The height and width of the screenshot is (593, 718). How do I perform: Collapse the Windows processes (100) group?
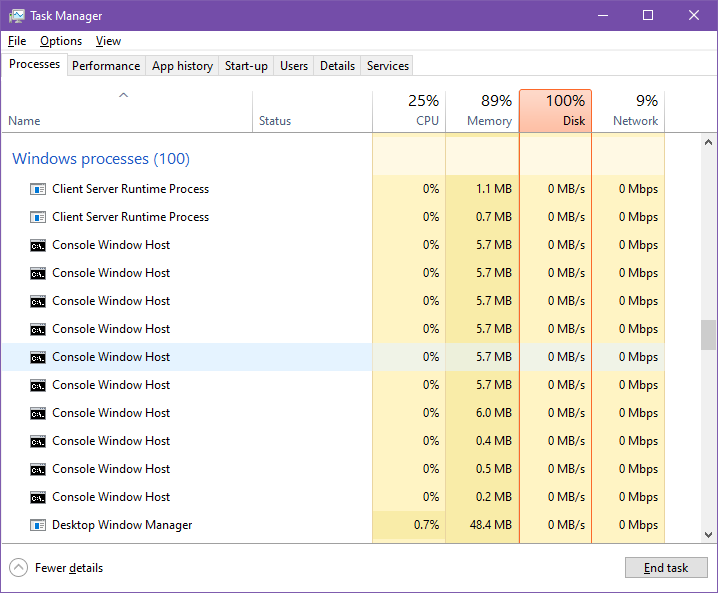click(x=100, y=159)
